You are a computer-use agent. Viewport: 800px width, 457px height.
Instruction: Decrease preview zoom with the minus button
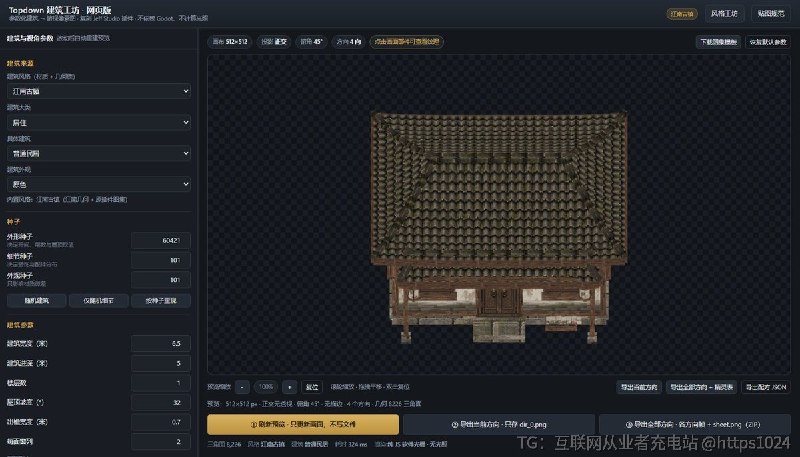tap(242, 387)
